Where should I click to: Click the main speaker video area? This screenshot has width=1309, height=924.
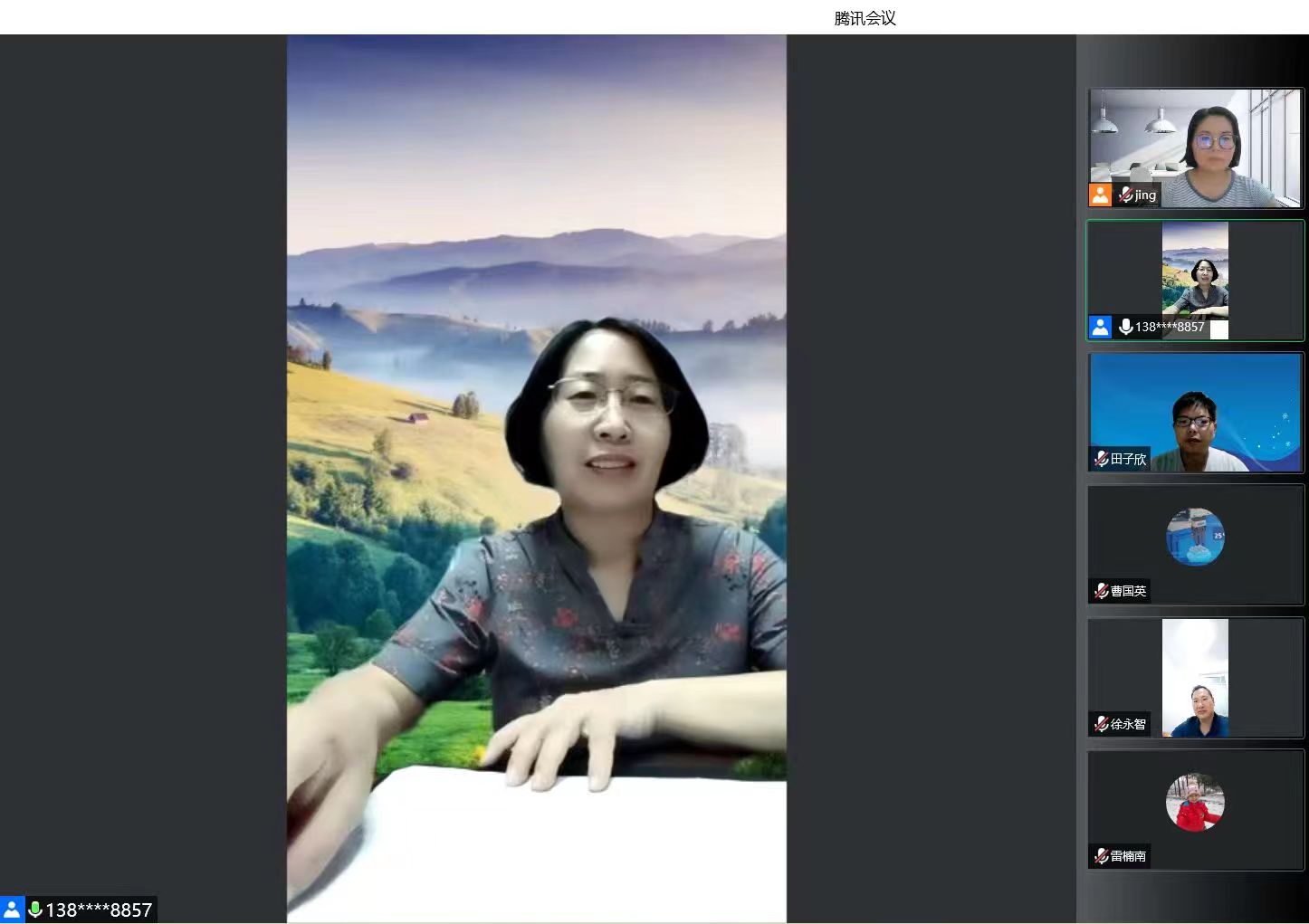coord(536,478)
